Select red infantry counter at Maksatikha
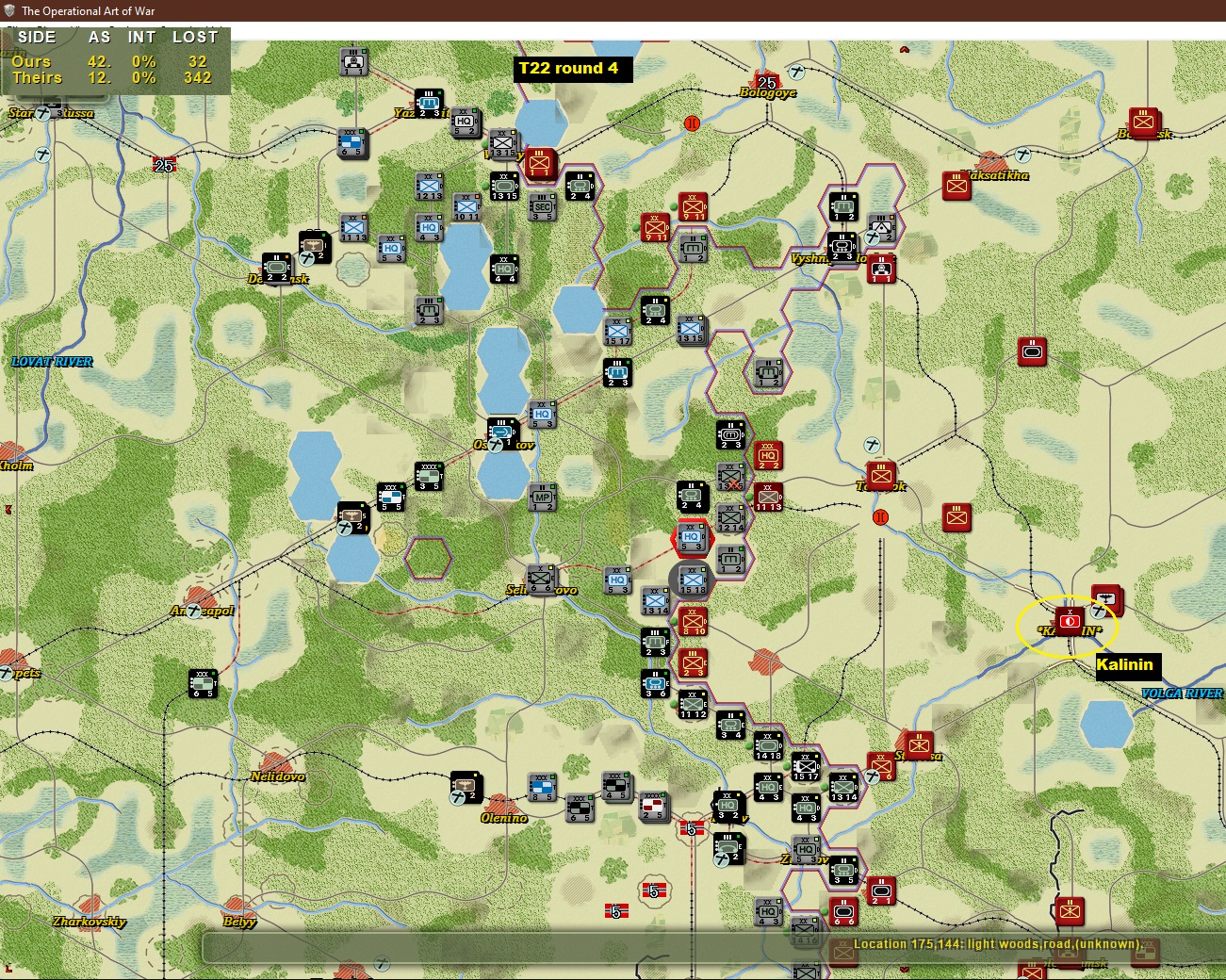The image size is (1226, 980). tap(956, 186)
